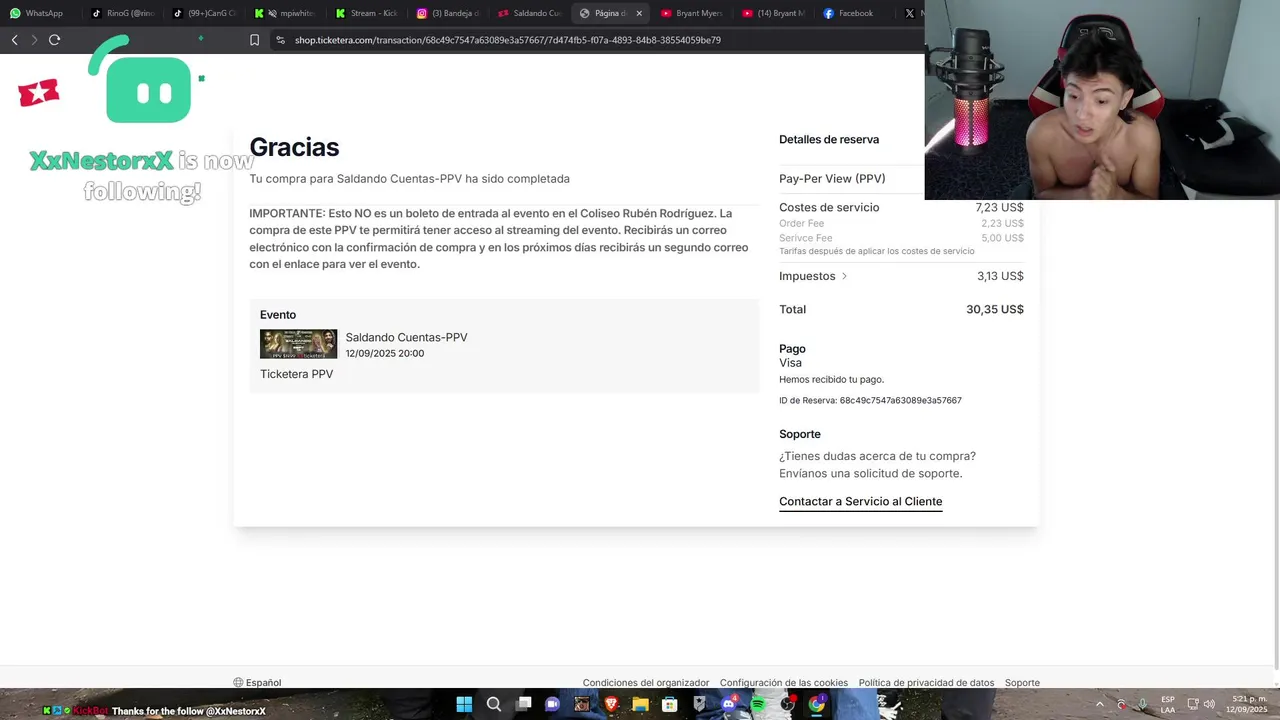Open the volume control in system tray
Screen dimensions: 1280x720
click(x=1209, y=704)
